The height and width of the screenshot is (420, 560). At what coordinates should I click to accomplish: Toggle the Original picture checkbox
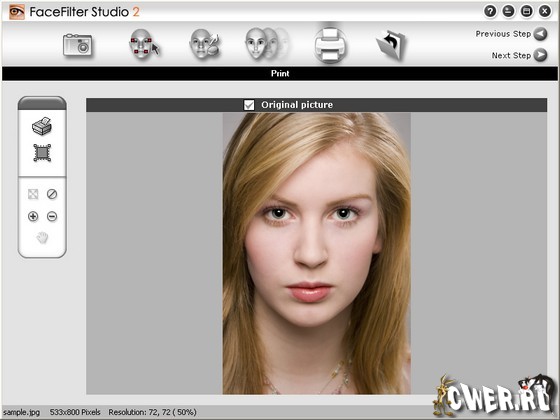pyautogui.click(x=249, y=105)
